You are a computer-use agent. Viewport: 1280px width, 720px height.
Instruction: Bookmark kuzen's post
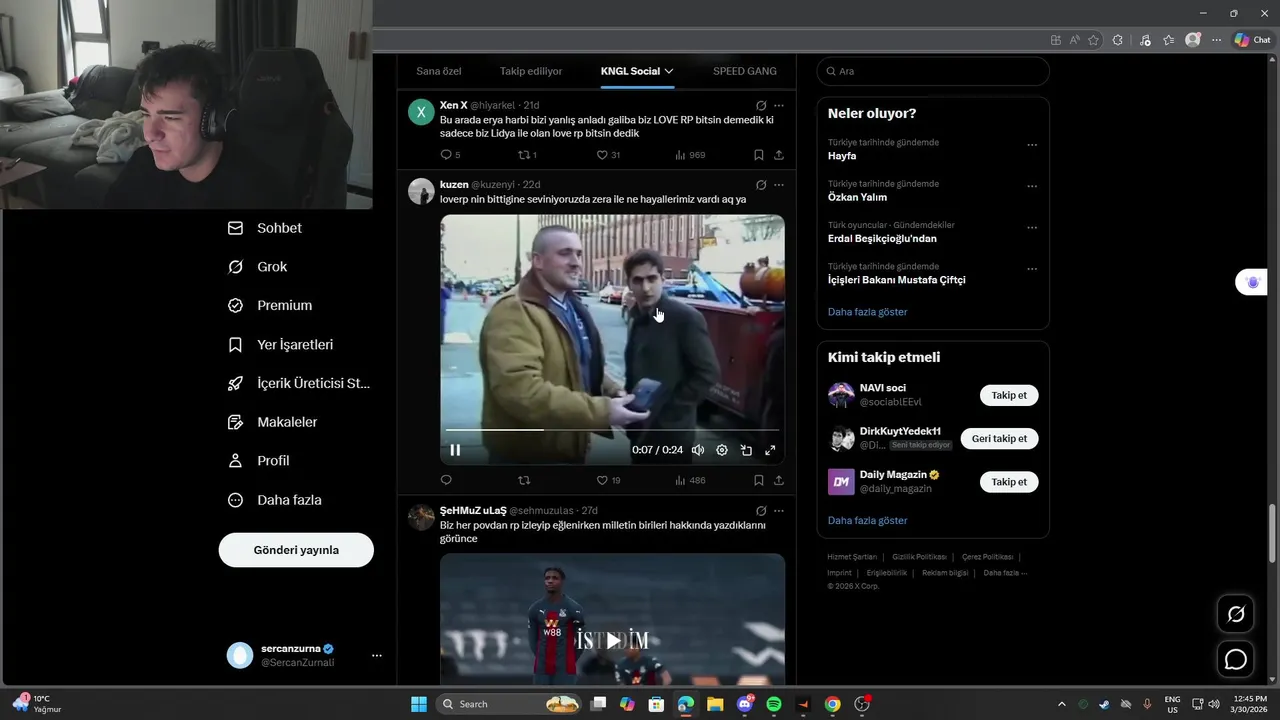point(759,480)
